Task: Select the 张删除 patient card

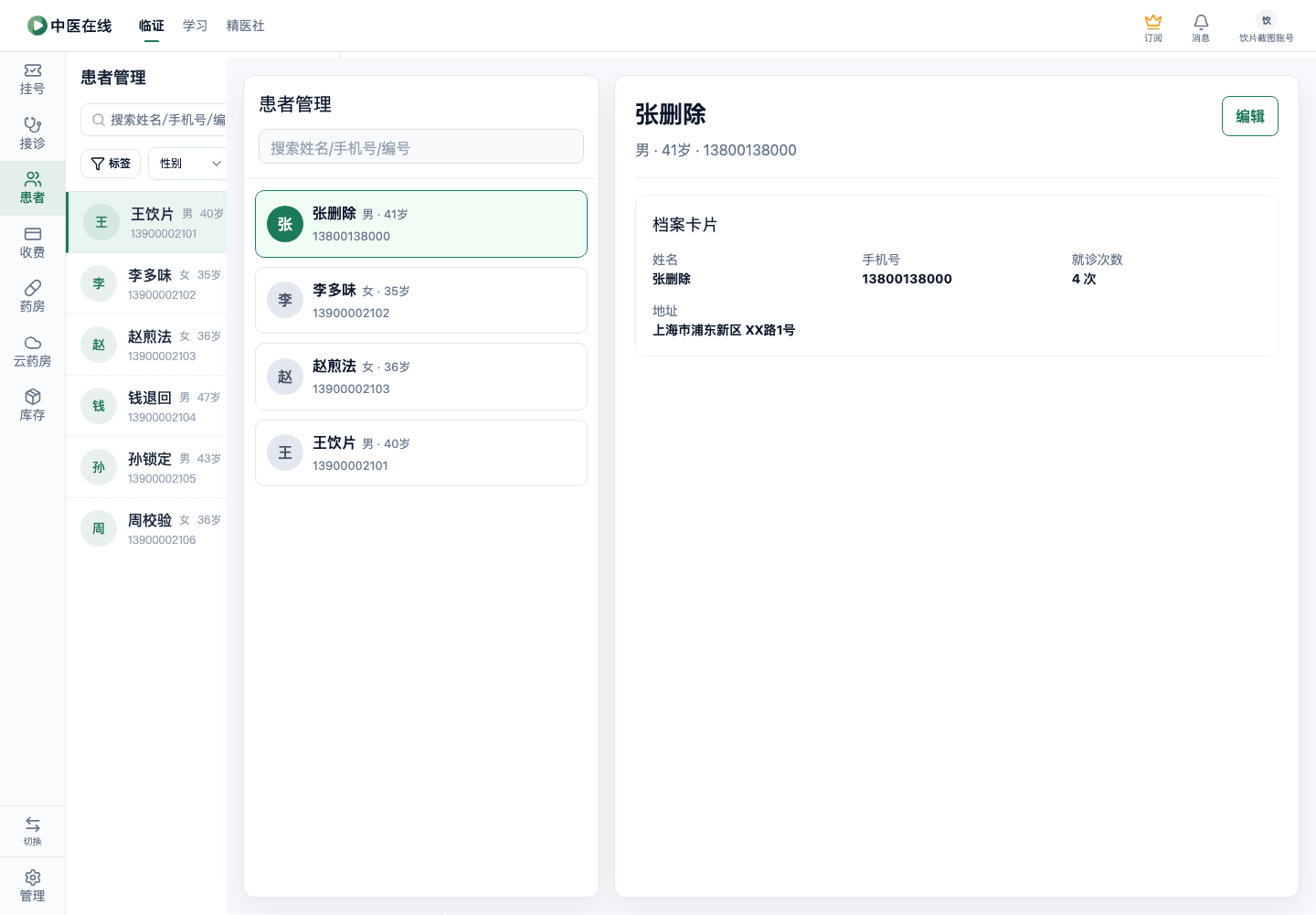Action: (x=421, y=224)
